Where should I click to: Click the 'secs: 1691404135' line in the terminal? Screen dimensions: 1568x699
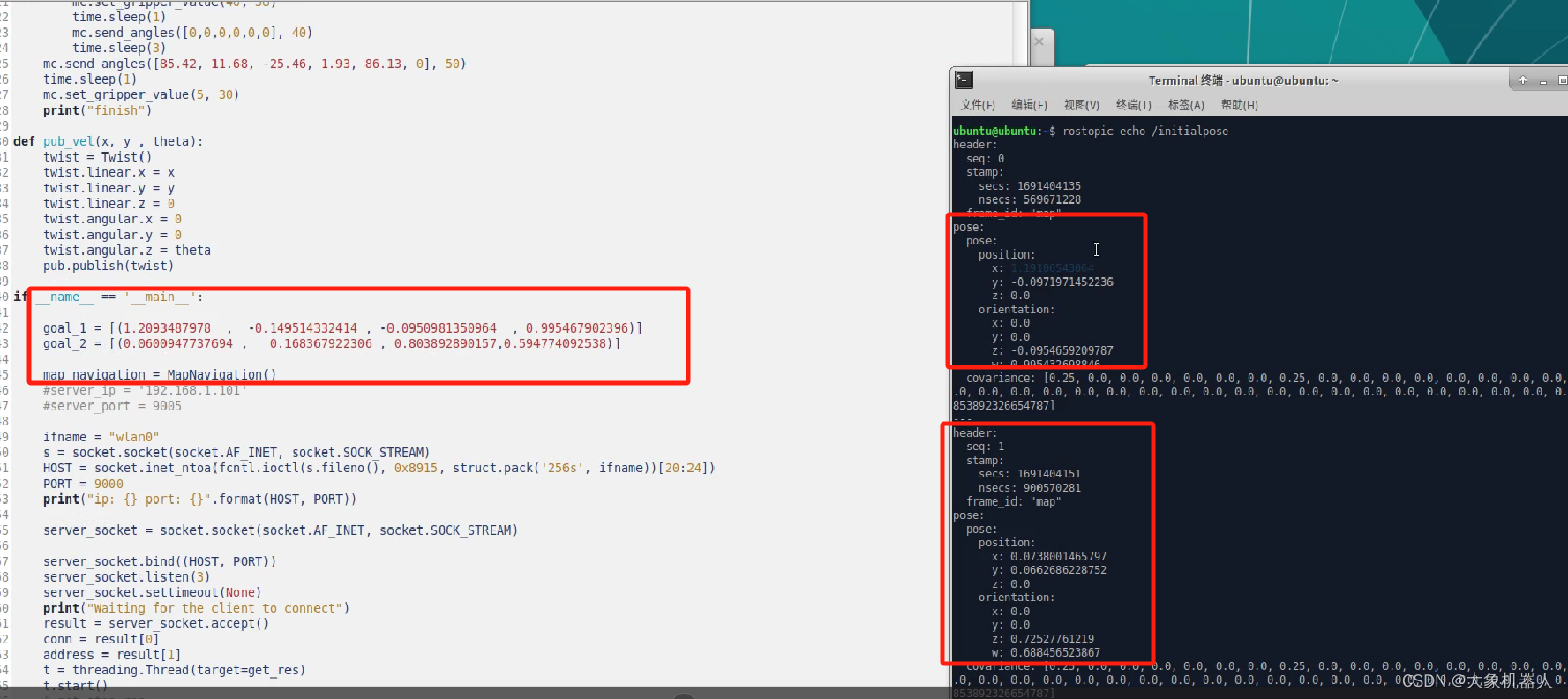pyautogui.click(x=1030, y=186)
